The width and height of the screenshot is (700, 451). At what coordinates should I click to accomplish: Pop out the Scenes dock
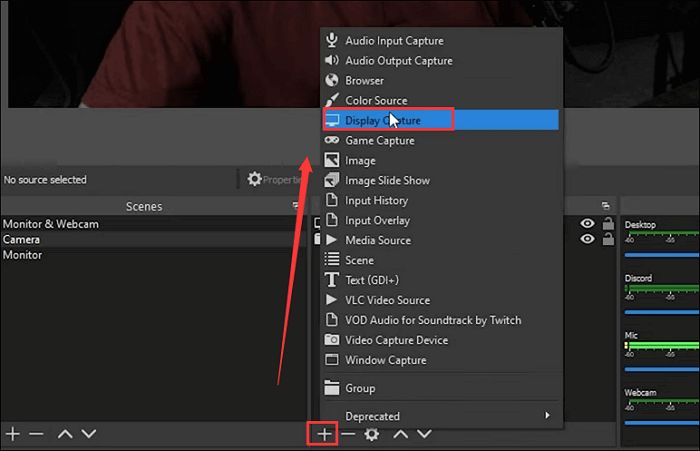click(x=295, y=206)
